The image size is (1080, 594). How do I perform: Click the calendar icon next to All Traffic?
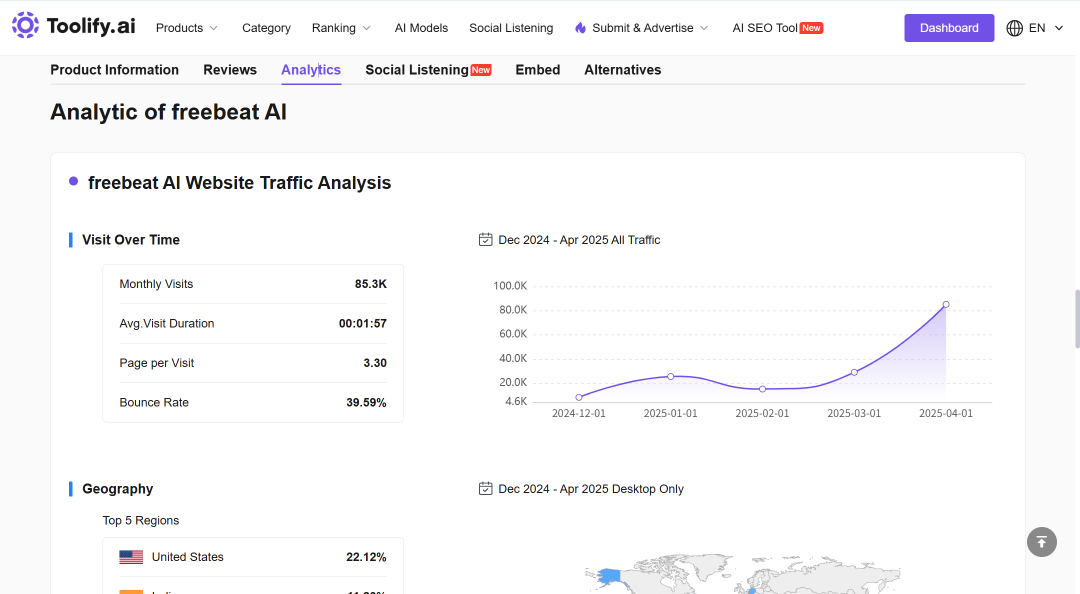486,240
